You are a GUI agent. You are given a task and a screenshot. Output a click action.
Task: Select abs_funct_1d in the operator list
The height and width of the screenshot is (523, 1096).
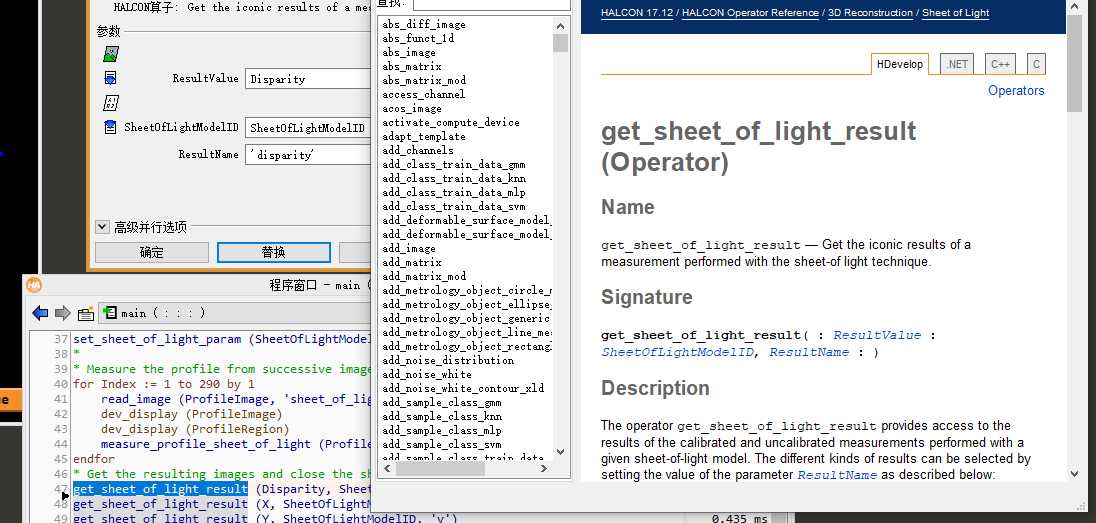click(x=418, y=38)
